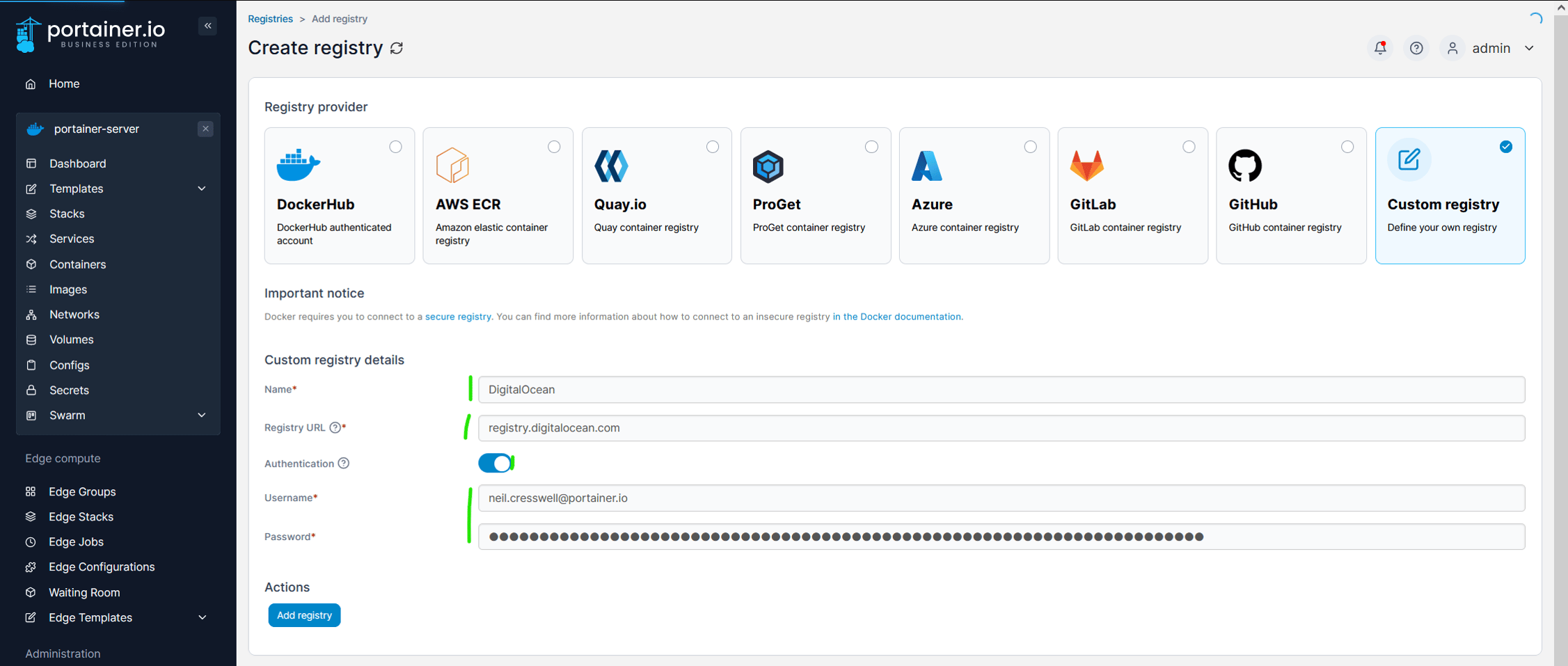Click the GitLab fox logo

(x=1086, y=166)
